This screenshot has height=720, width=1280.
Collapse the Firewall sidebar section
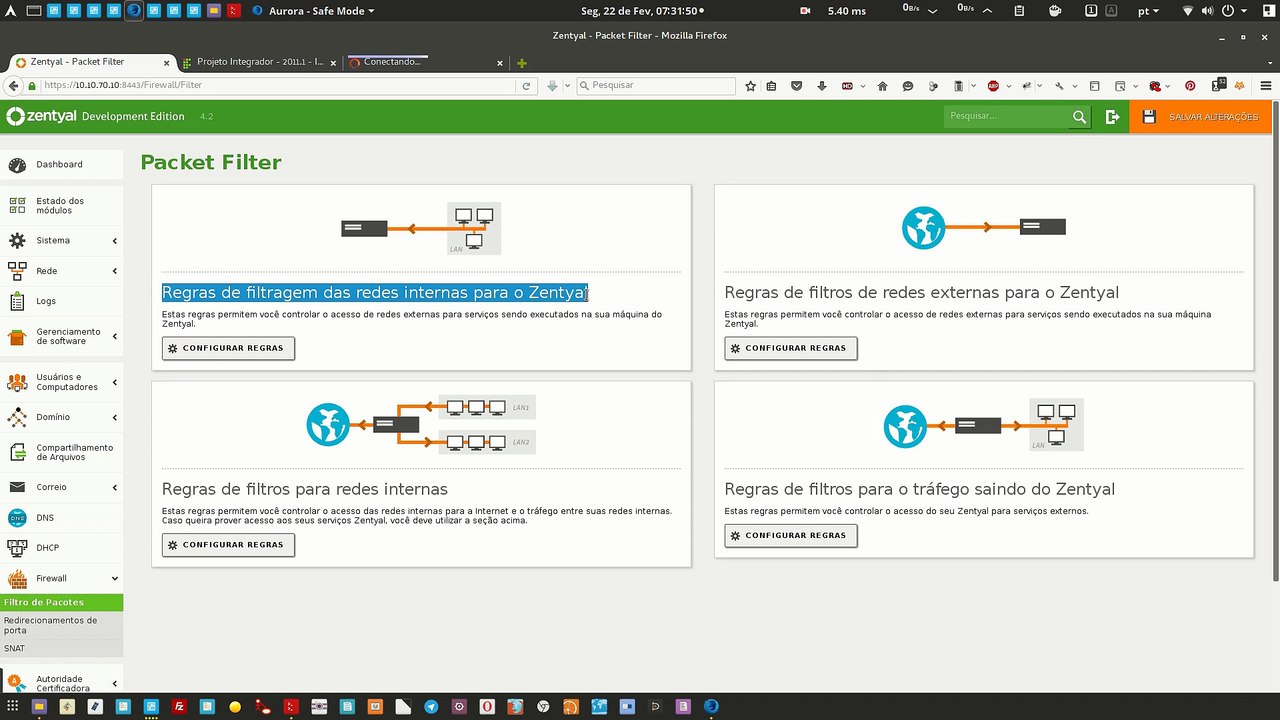[115, 579]
